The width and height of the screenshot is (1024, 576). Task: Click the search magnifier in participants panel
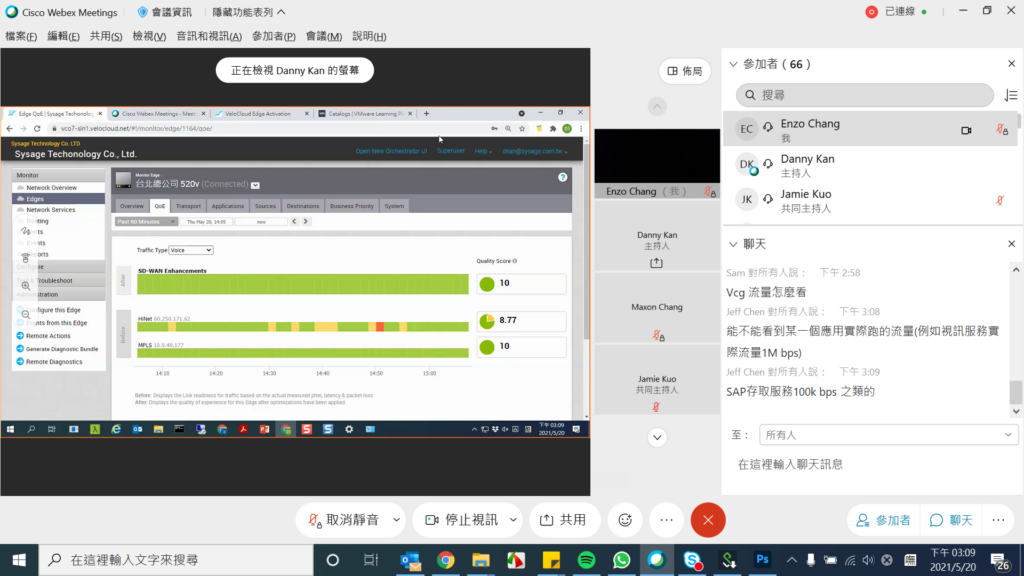click(x=750, y=95)
